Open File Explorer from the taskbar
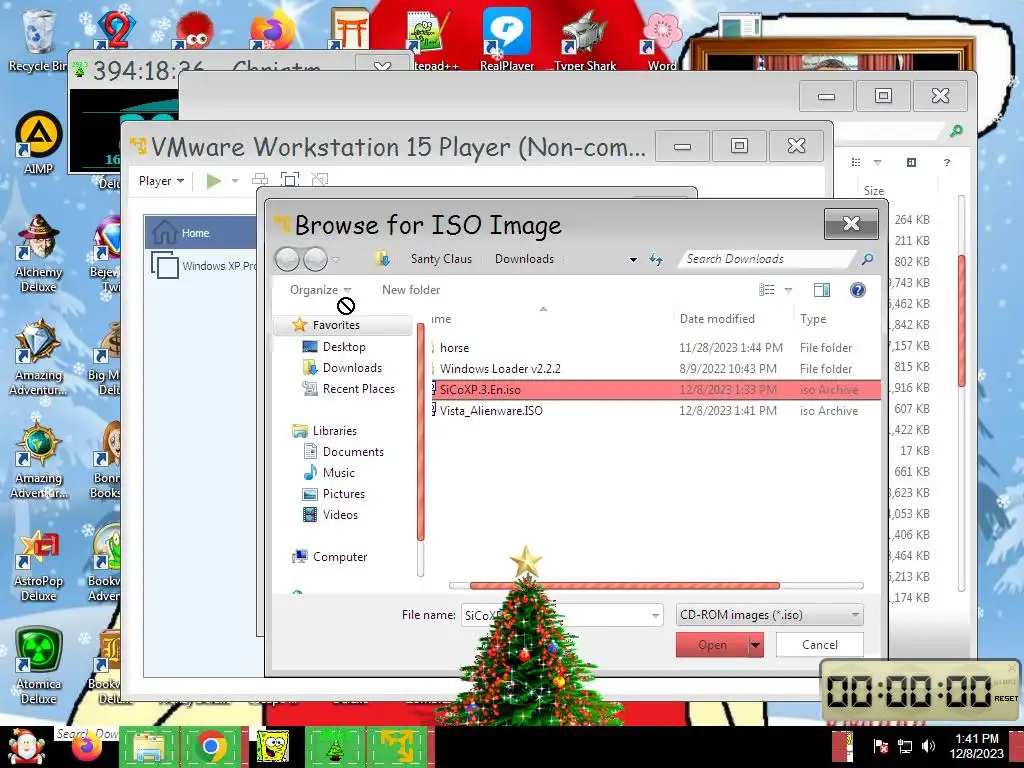1024x768 pixels. pyautogui.click(x=150, y=746)
